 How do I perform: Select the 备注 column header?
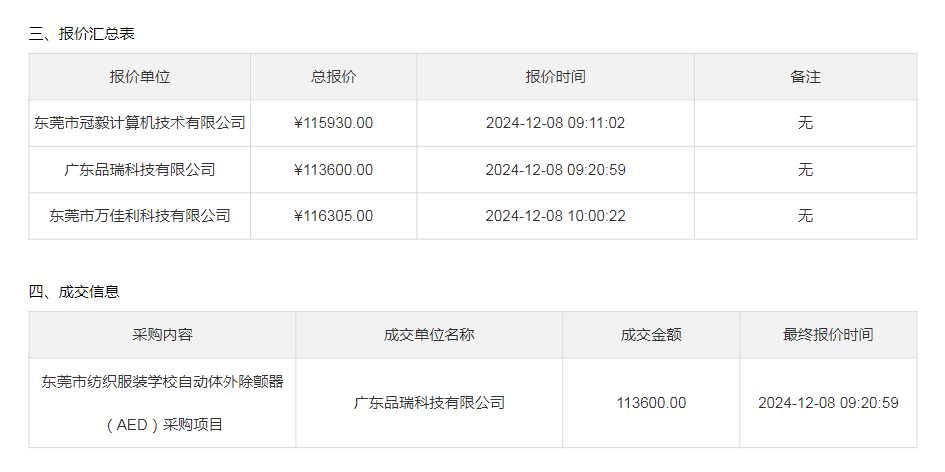(805, 77)
